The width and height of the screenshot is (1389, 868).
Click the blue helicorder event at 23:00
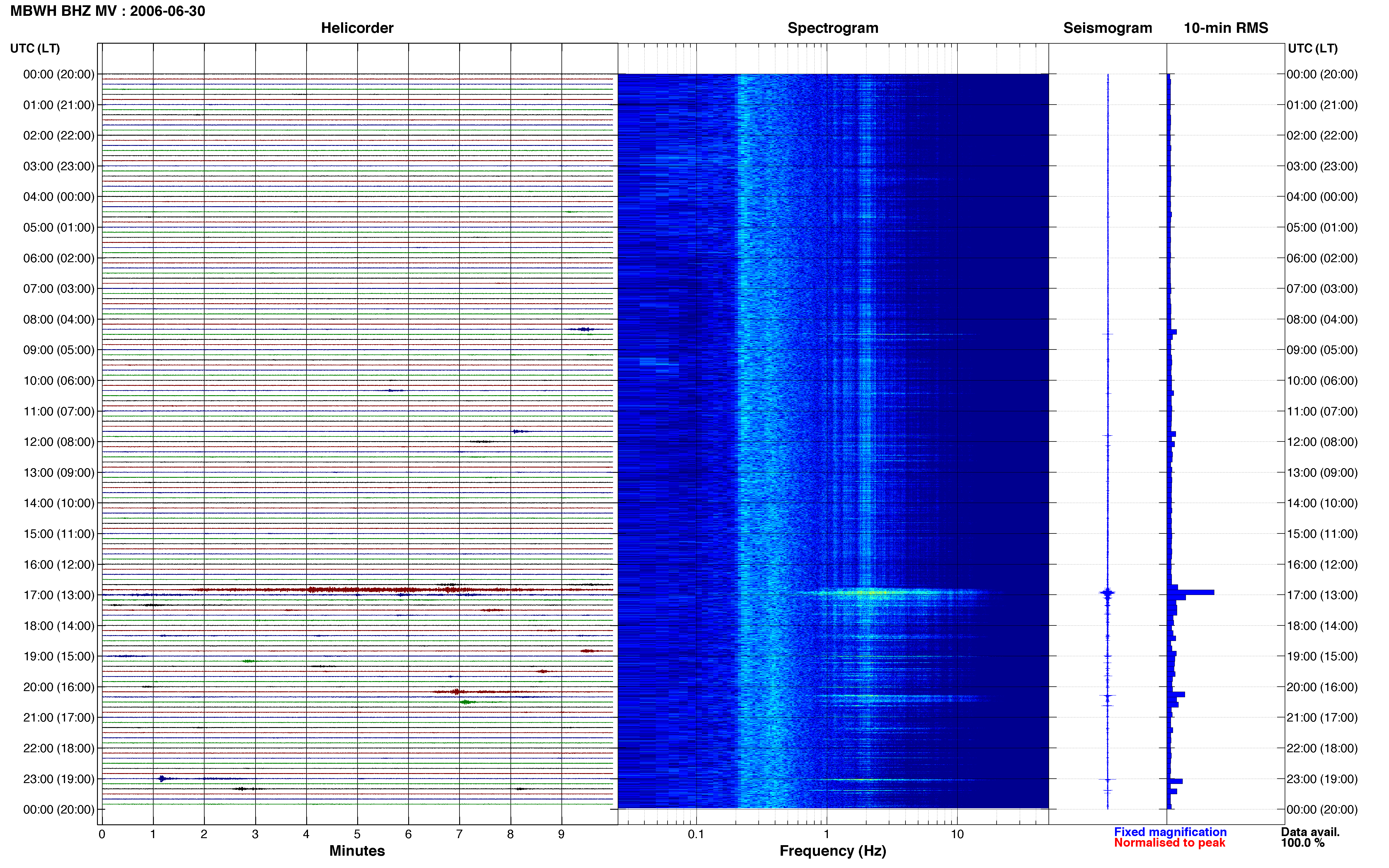tap(163, 778)
